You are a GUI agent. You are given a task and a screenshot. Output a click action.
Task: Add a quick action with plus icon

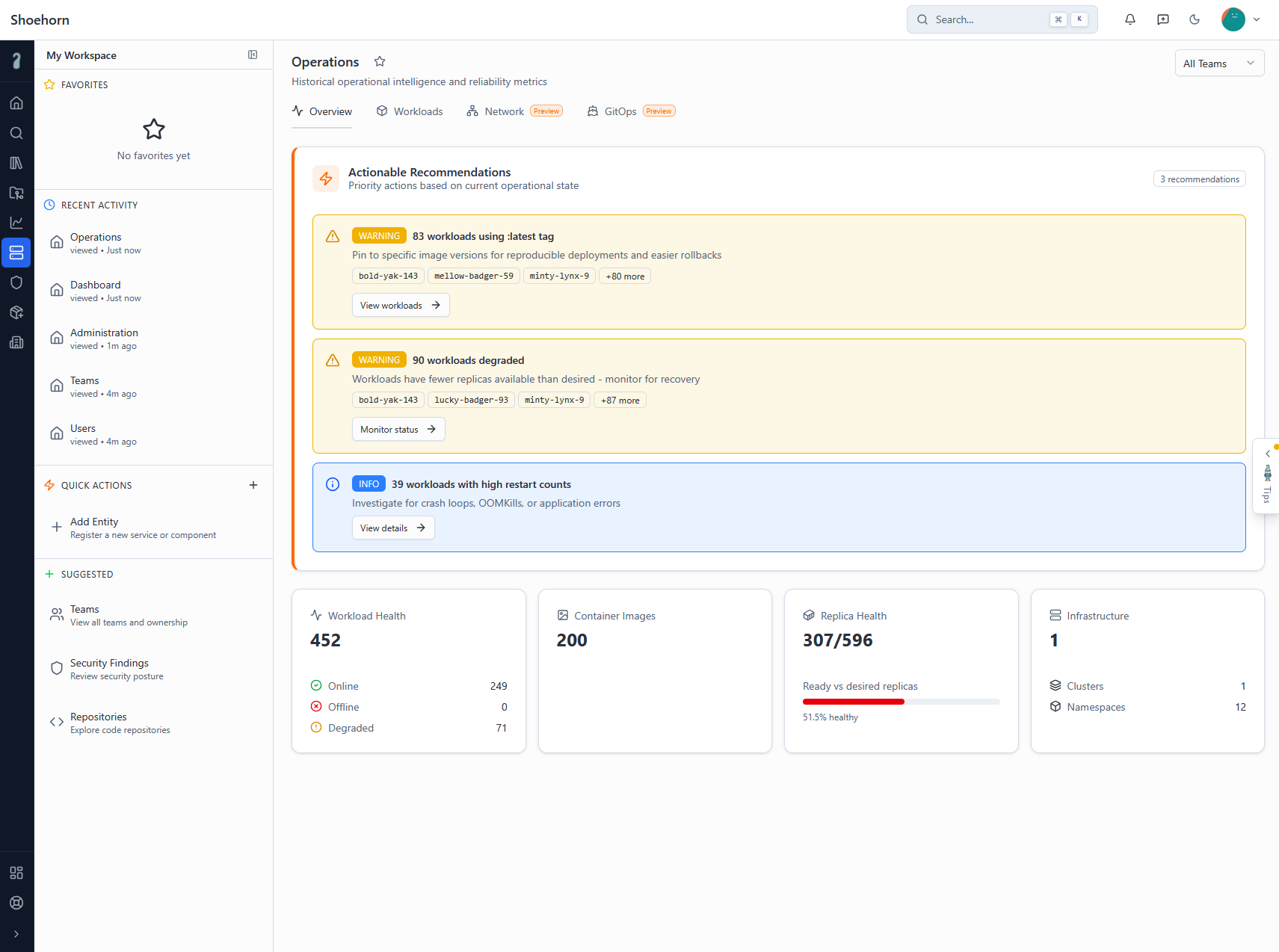[x=253, y=486]
